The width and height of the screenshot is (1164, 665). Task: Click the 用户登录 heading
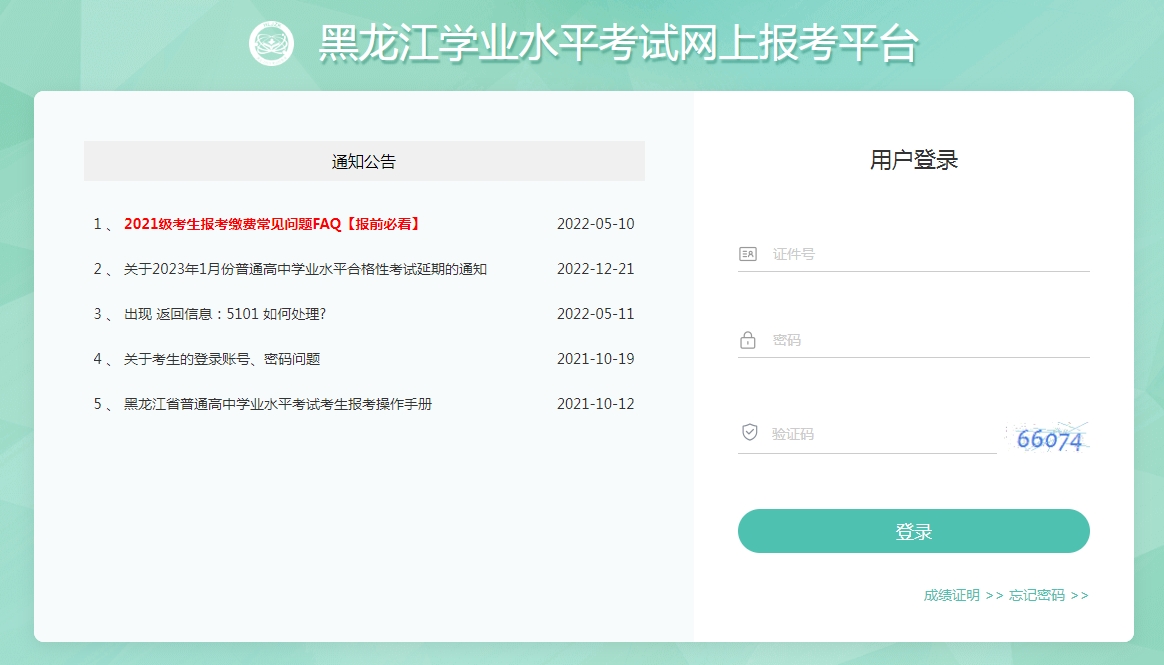914,160
